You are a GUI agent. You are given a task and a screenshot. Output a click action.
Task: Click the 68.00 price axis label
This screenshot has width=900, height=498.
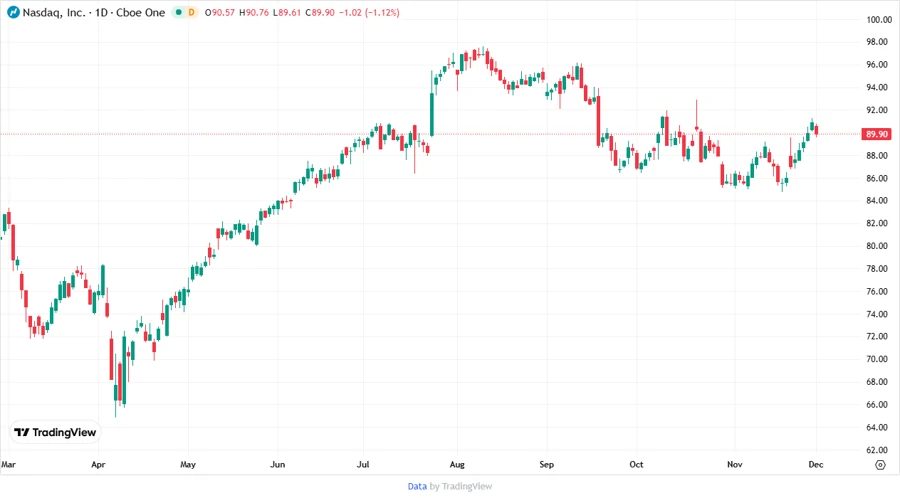[x=877, y=382]
